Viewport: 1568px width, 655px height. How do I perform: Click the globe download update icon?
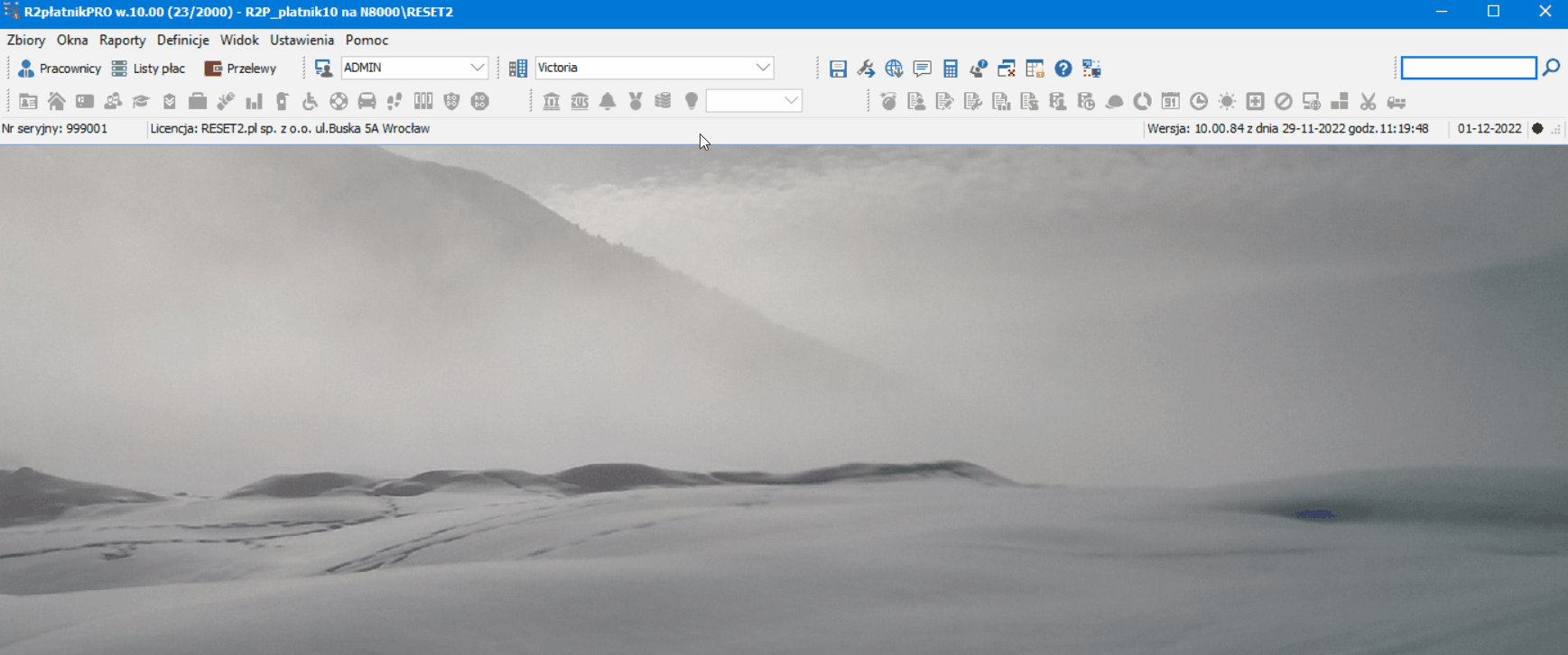point(894,69)
